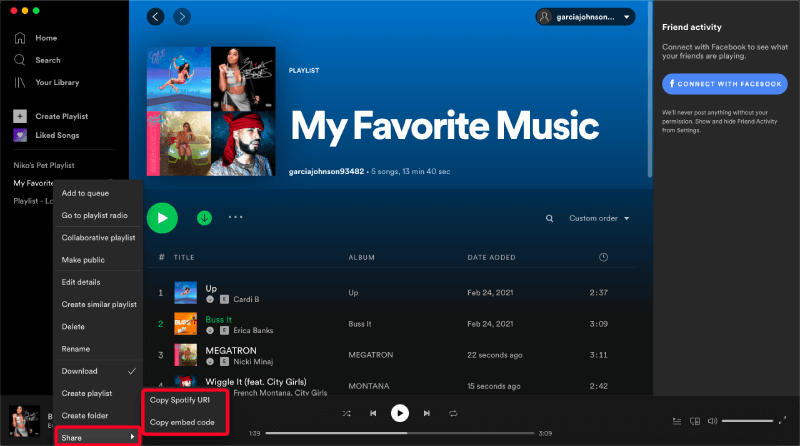The height and width of the screenshot is (446, 800).
Task: Click the song progress bar
Action: click(401, 433)
